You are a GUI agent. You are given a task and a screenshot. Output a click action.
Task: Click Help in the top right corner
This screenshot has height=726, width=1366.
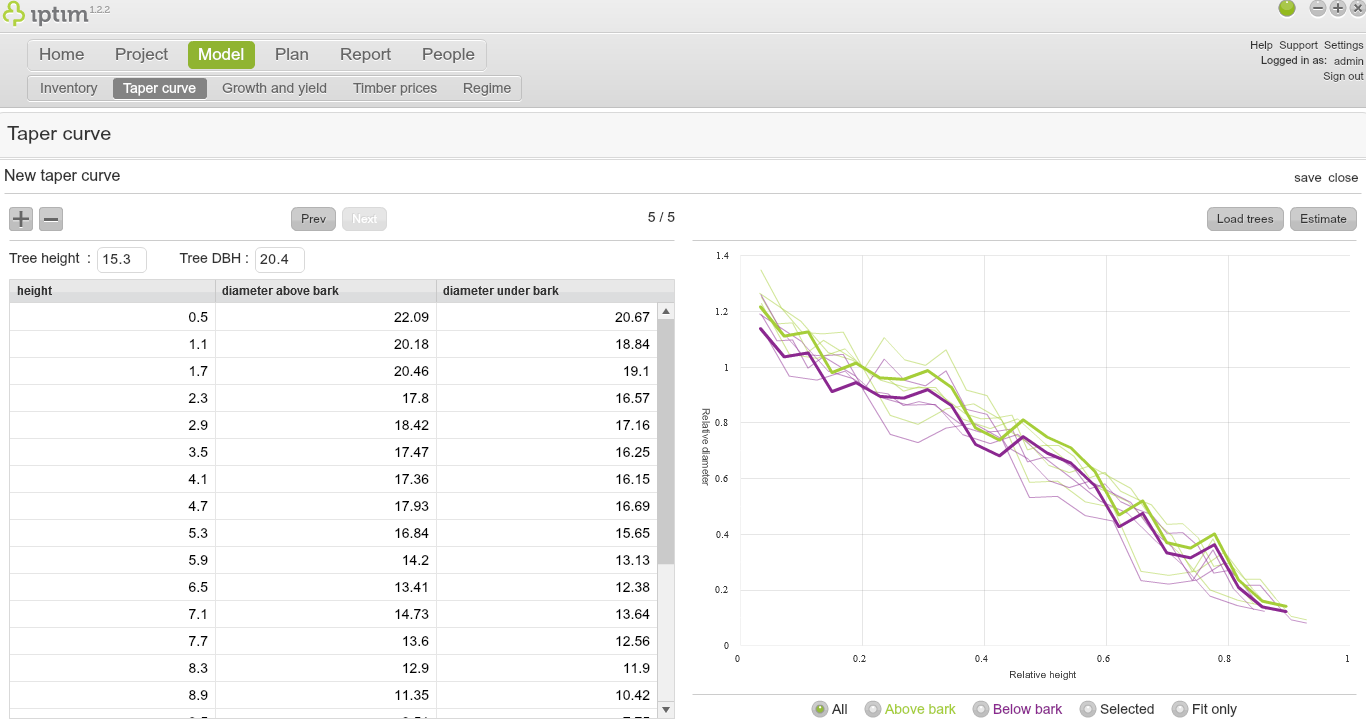click(x=1260, y=44)
